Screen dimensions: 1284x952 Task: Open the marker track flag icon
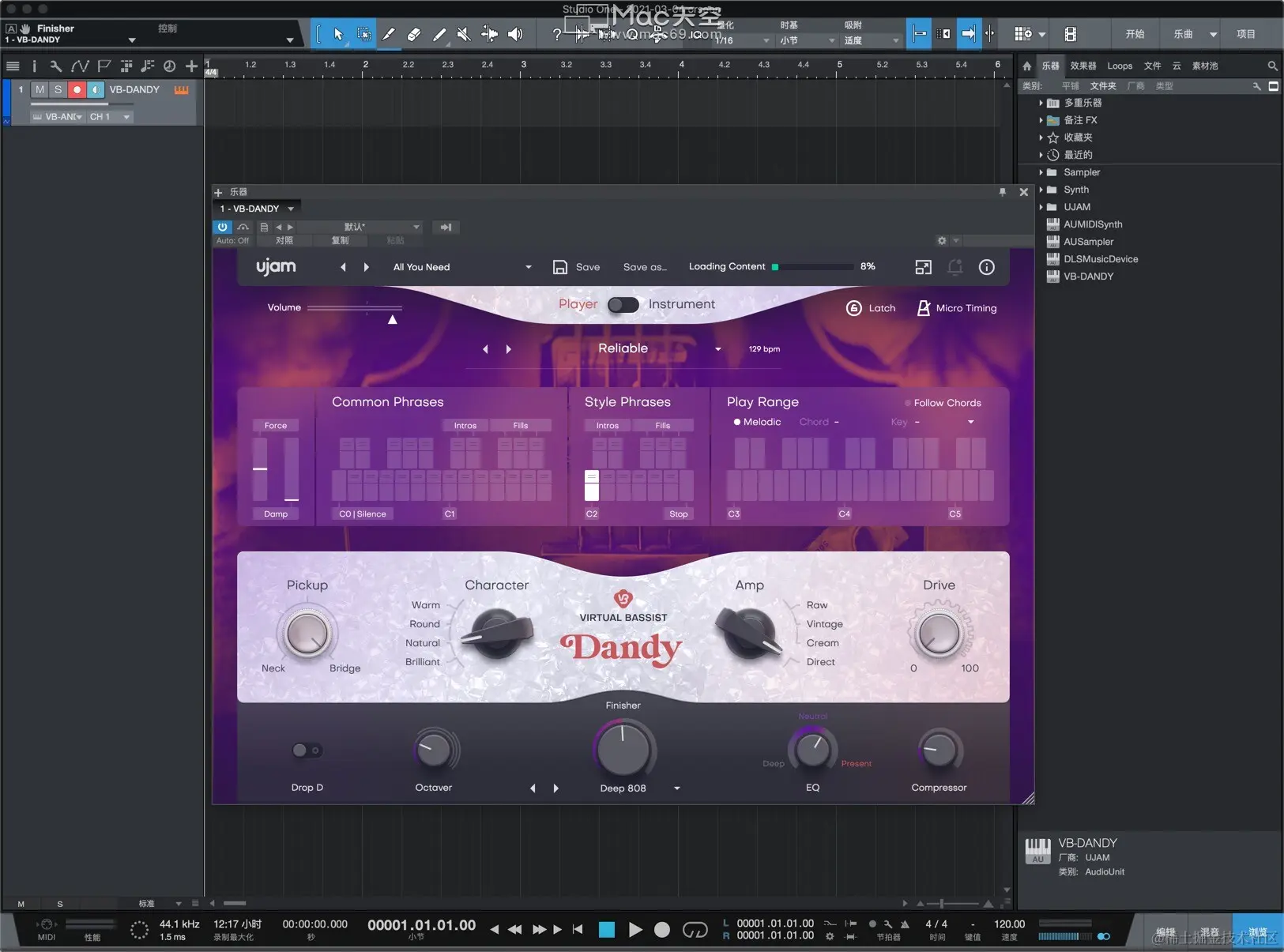[104, 66]
